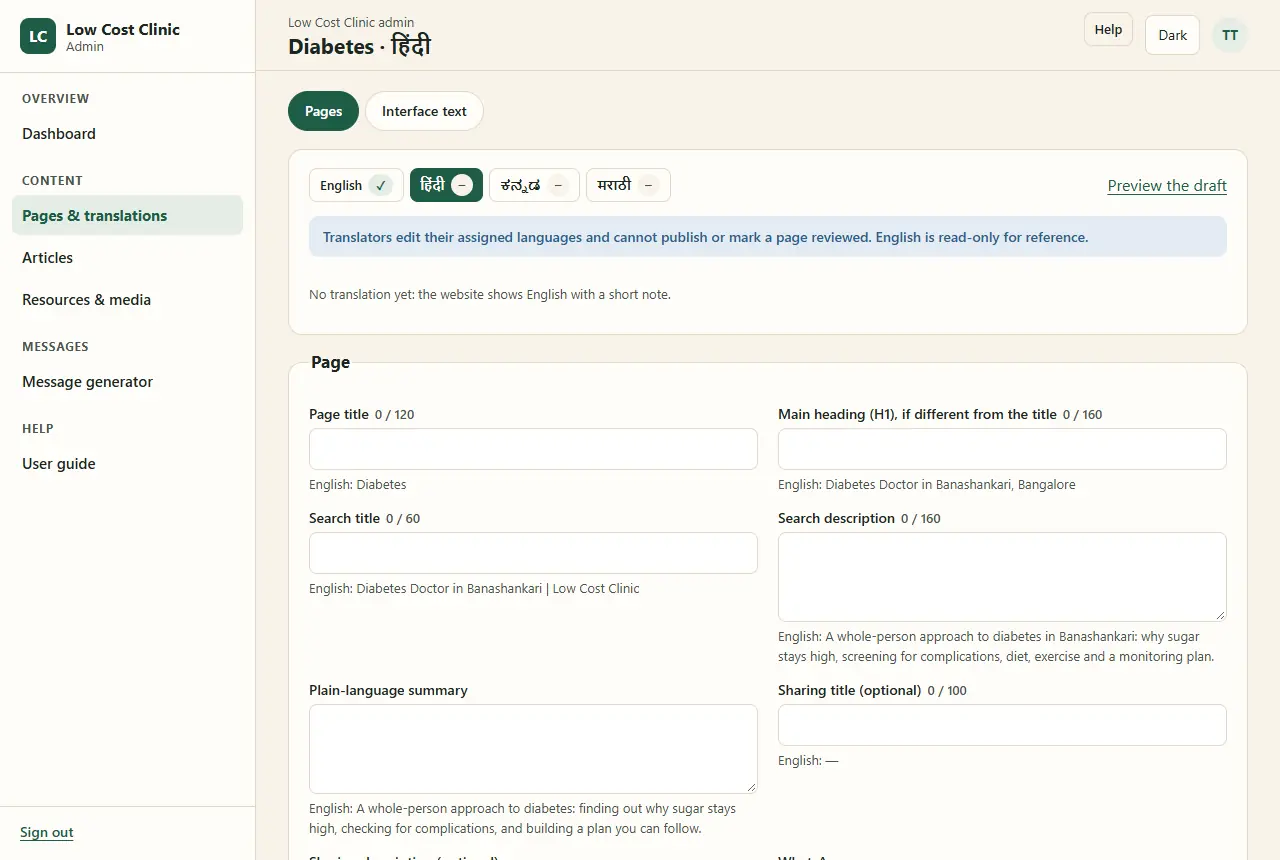This screenshot has width=1280, height=860.
Task: Open the Message generator
Action: [127, 382]
